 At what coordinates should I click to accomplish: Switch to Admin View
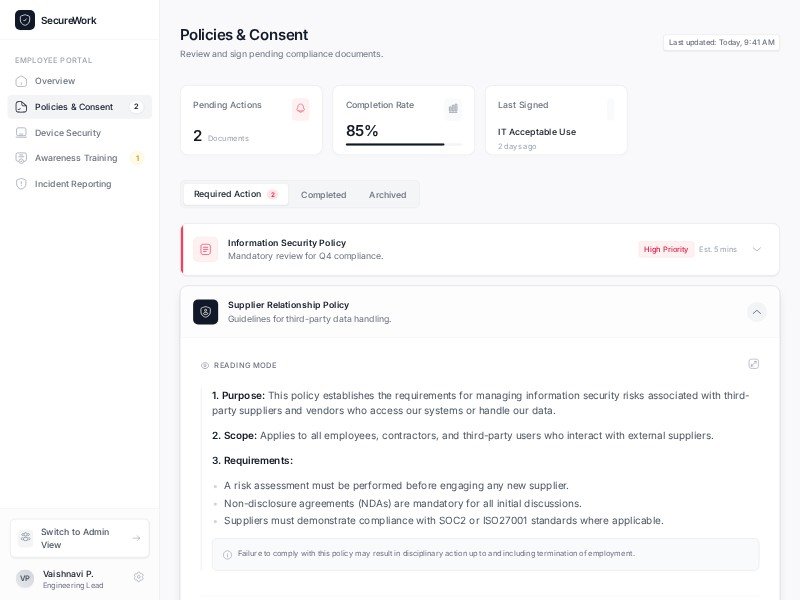coord(80,538)
